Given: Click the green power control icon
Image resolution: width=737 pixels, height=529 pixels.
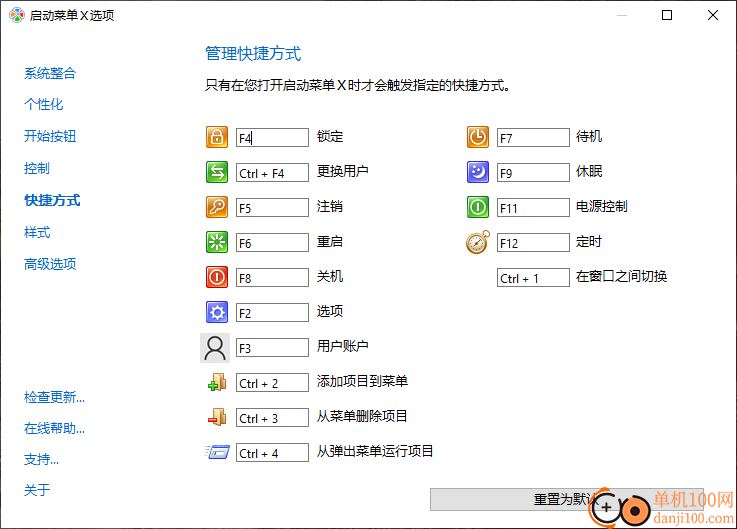Looking at the screenshot, I should click(478, 207).
